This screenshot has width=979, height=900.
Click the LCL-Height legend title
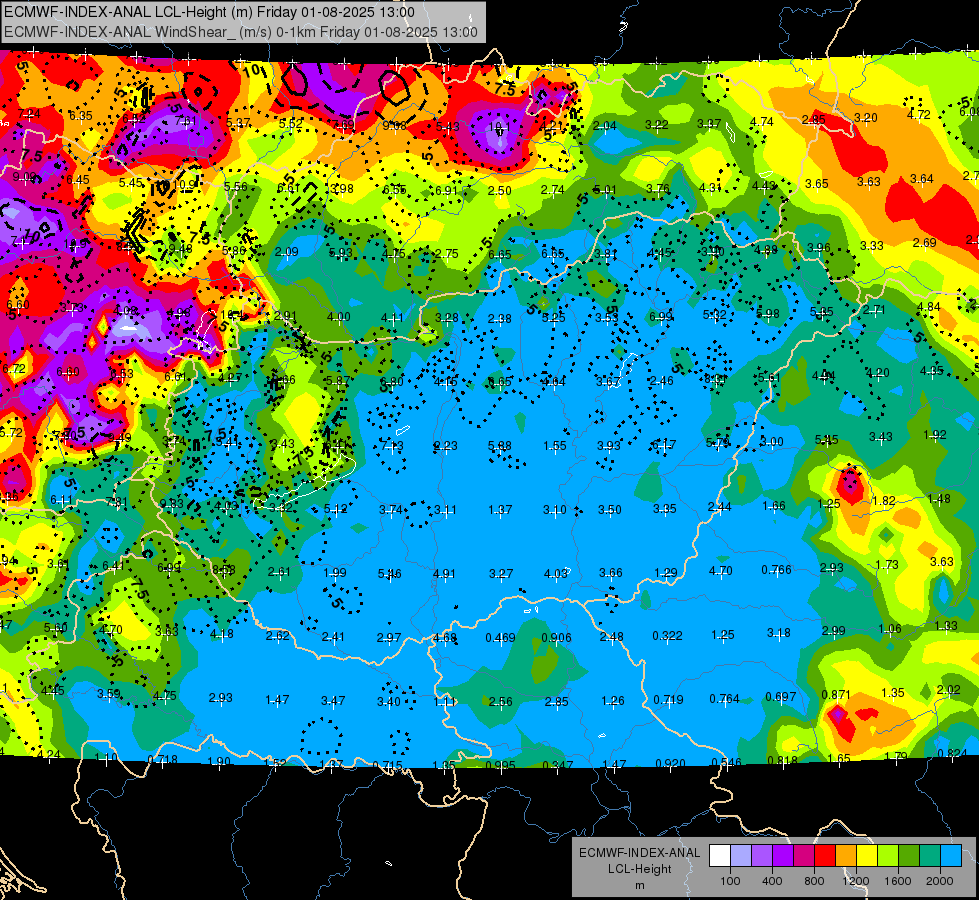tap(639, 869)
